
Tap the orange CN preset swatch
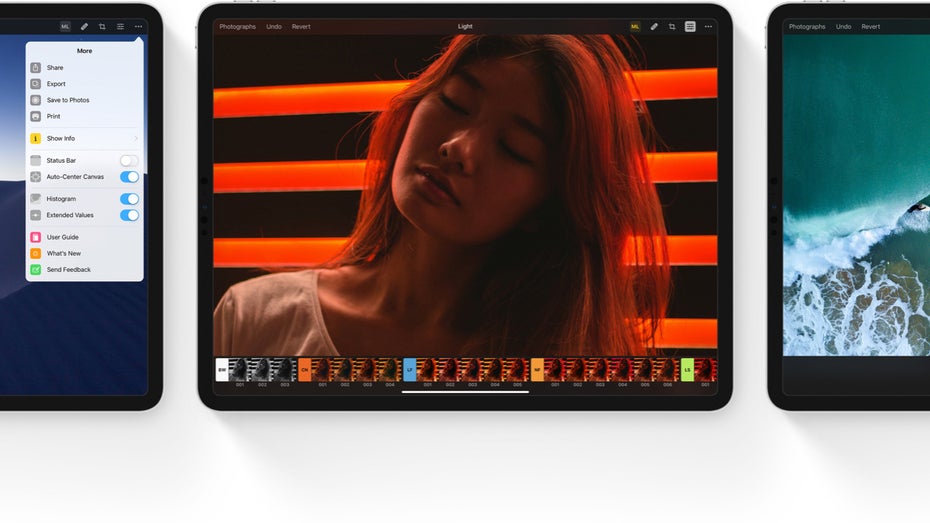pos(305,369)
